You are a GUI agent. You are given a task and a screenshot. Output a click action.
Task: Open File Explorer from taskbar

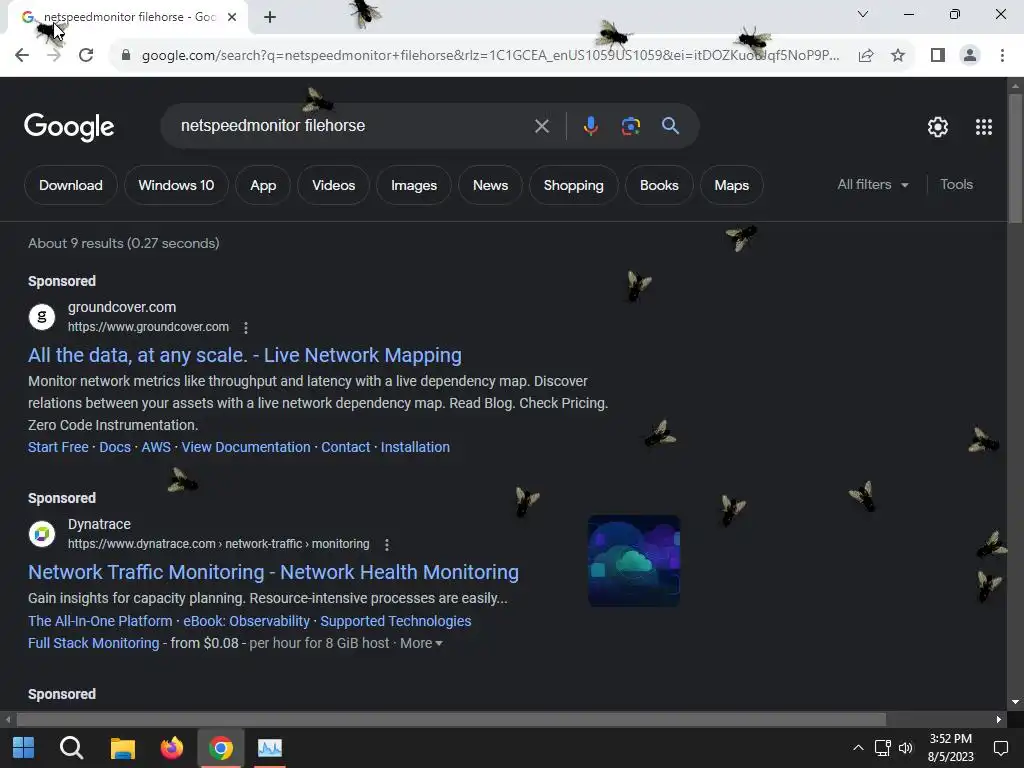point(122,748)
